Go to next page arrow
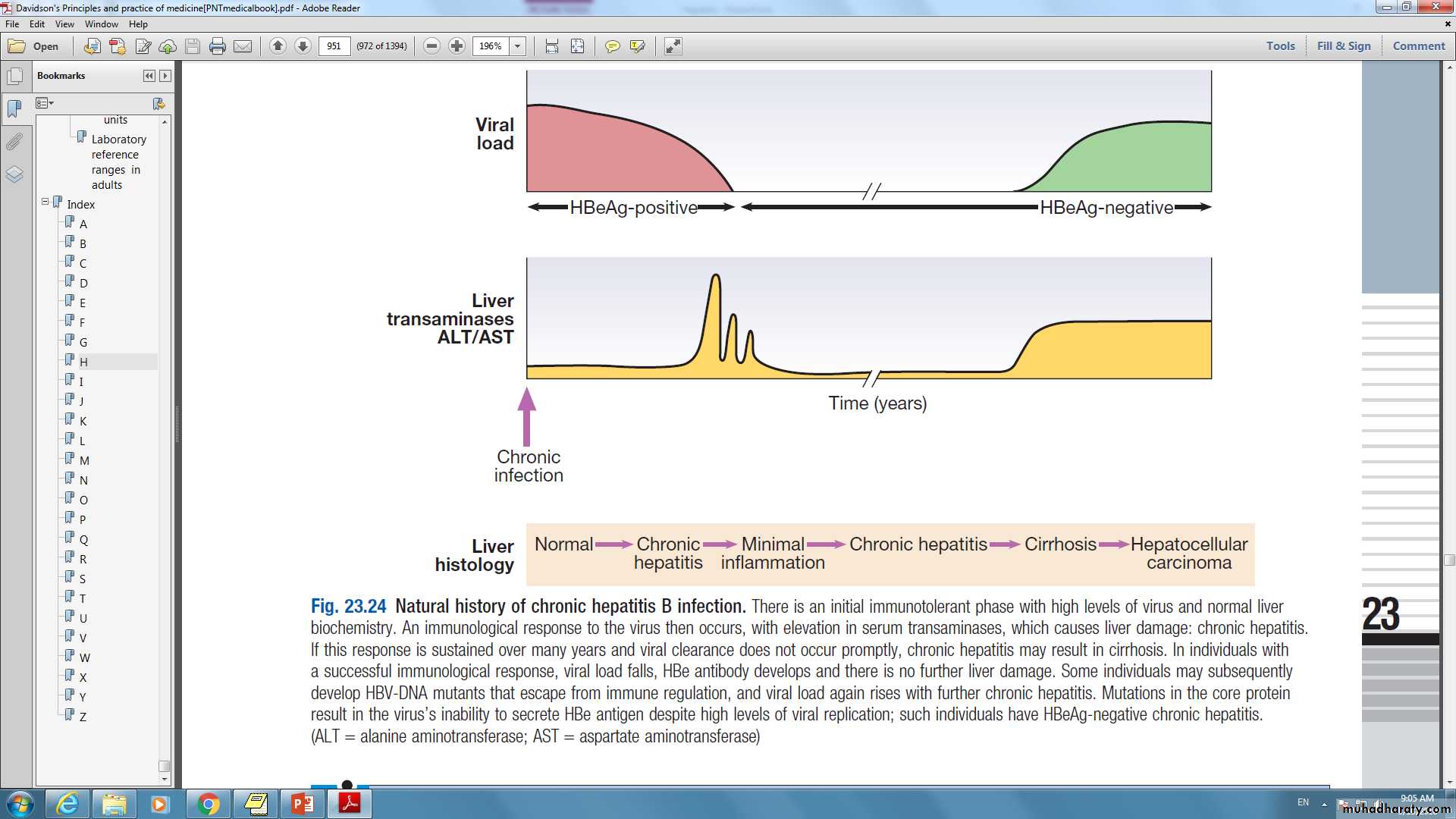 pos(303,46)
